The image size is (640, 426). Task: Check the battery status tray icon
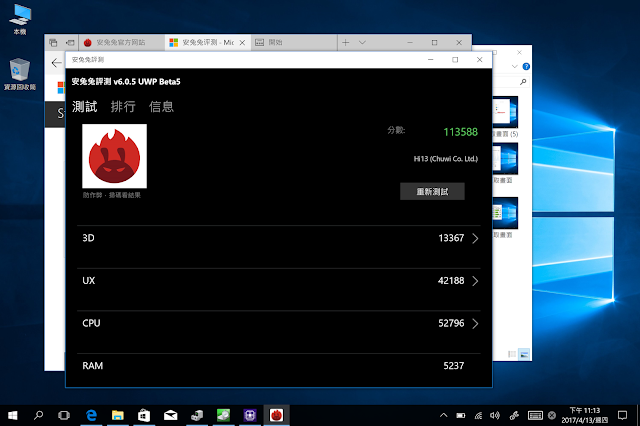[x=461, y=415]
